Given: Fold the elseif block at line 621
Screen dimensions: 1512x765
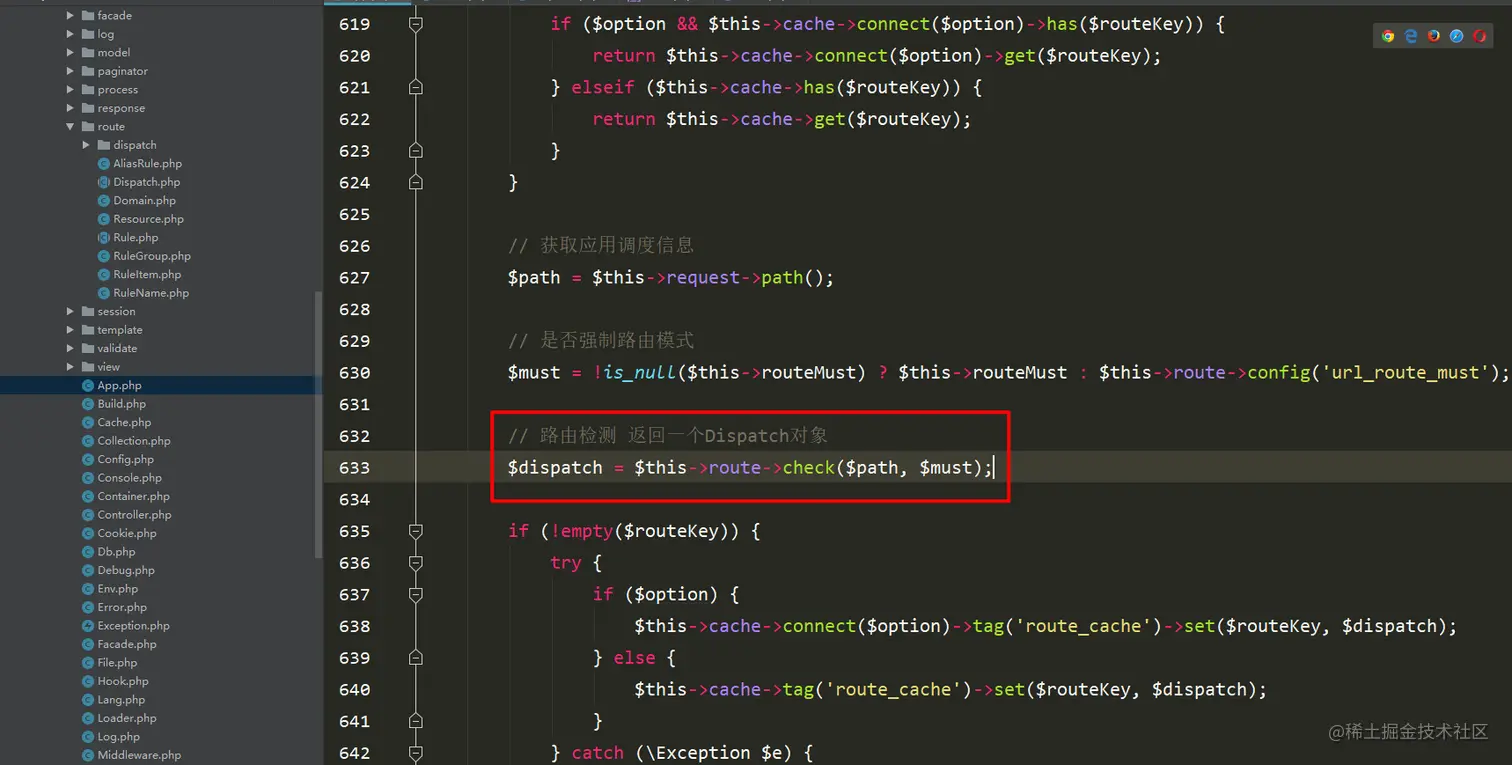Looking at the screenshot, I should pos(416,87).
